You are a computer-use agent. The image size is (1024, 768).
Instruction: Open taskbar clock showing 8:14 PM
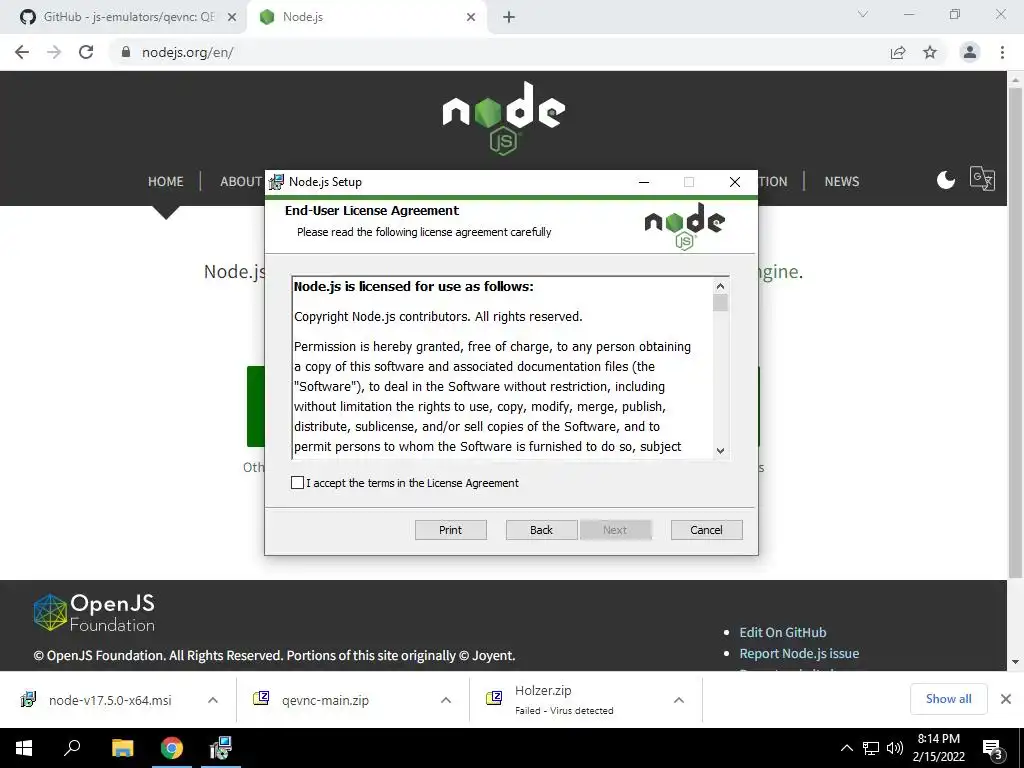click(x=938, y=748)
